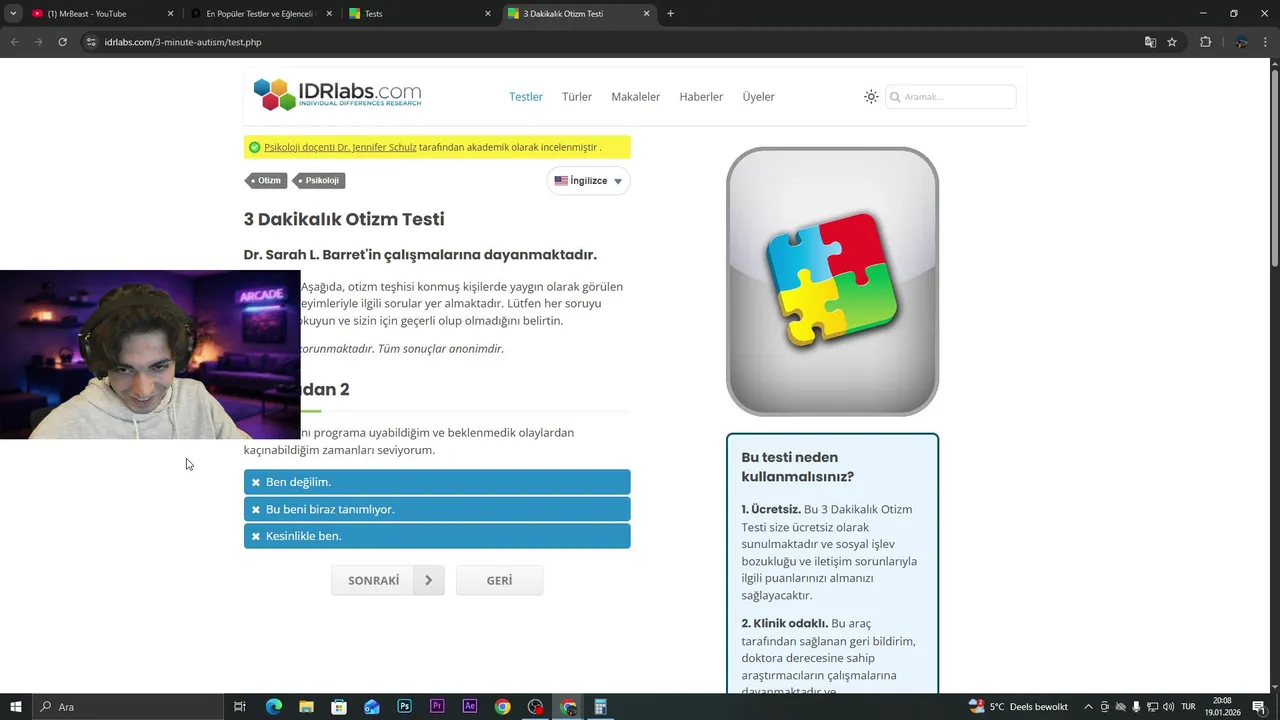Open the Windows Start menu

pos(16,707)
